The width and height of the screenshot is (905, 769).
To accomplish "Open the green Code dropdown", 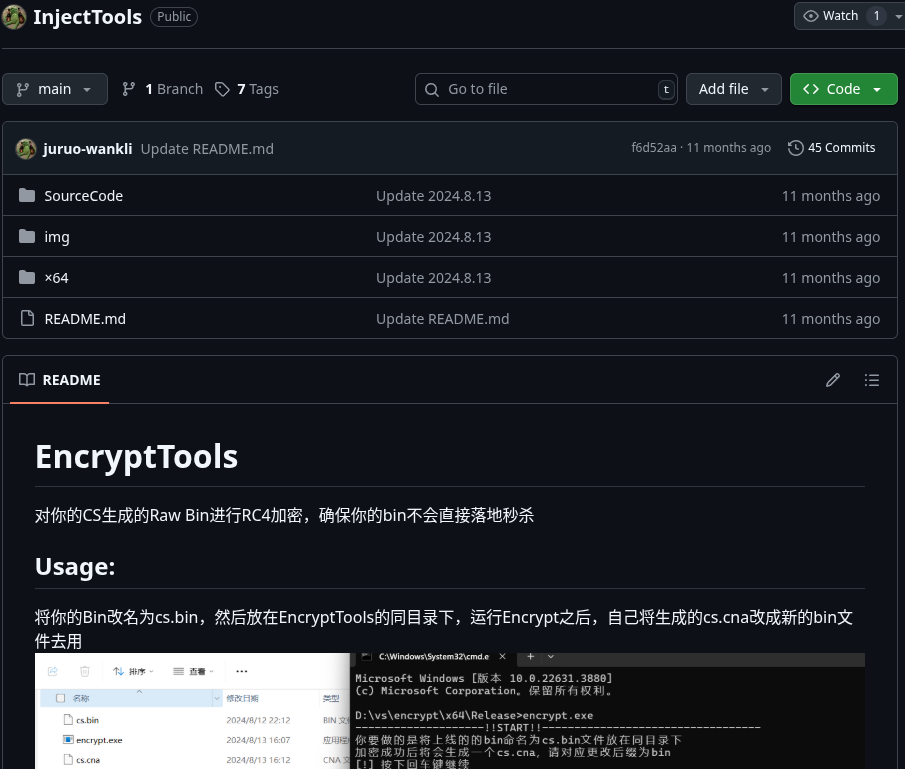I will [843, 89].
